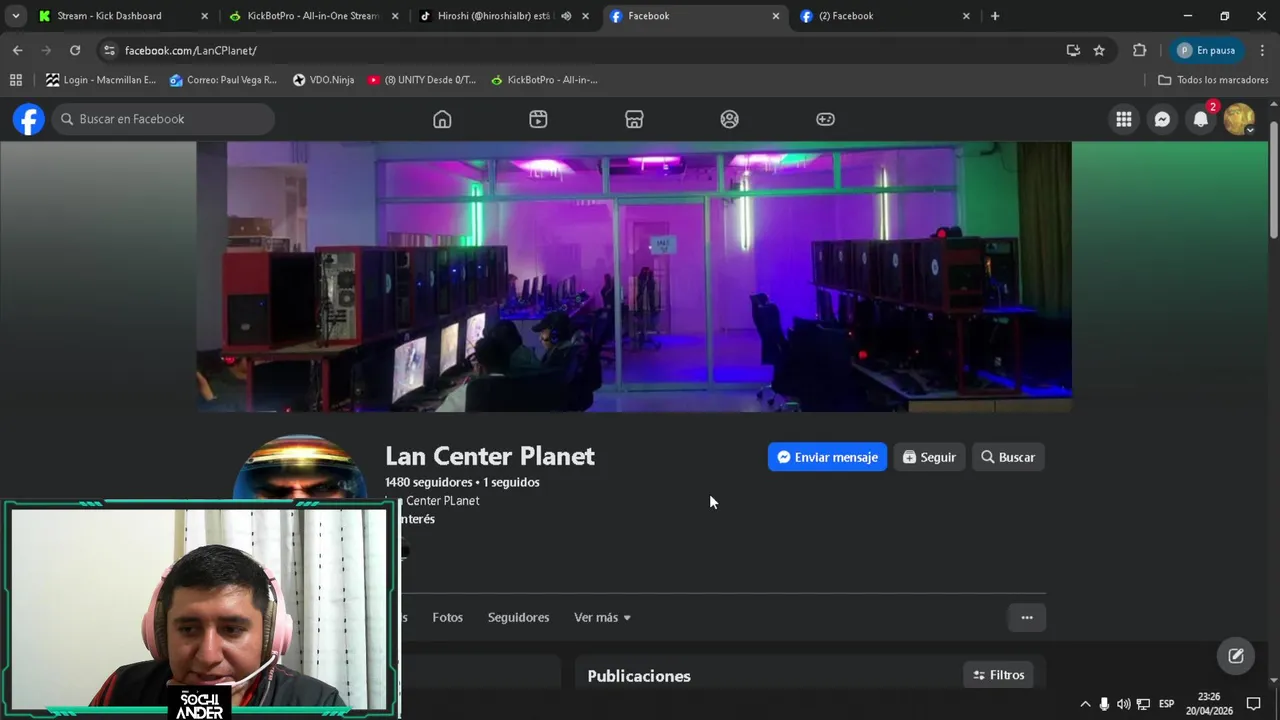The image size is (1280, 720).
Task: Open the Reels video icon
Action: [538, 119]
